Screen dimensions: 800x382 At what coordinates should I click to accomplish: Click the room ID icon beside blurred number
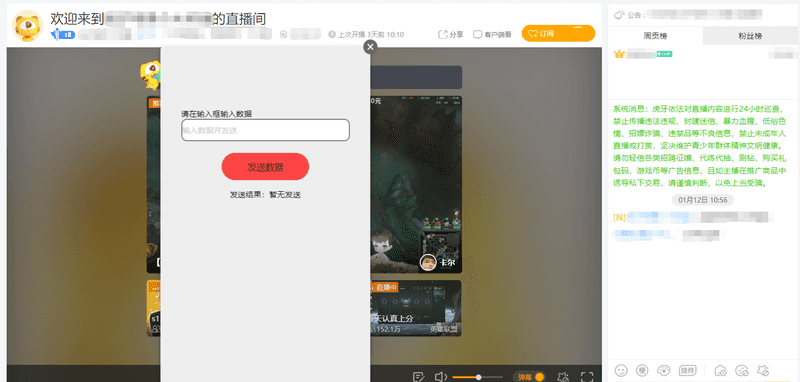pos(284,34)
